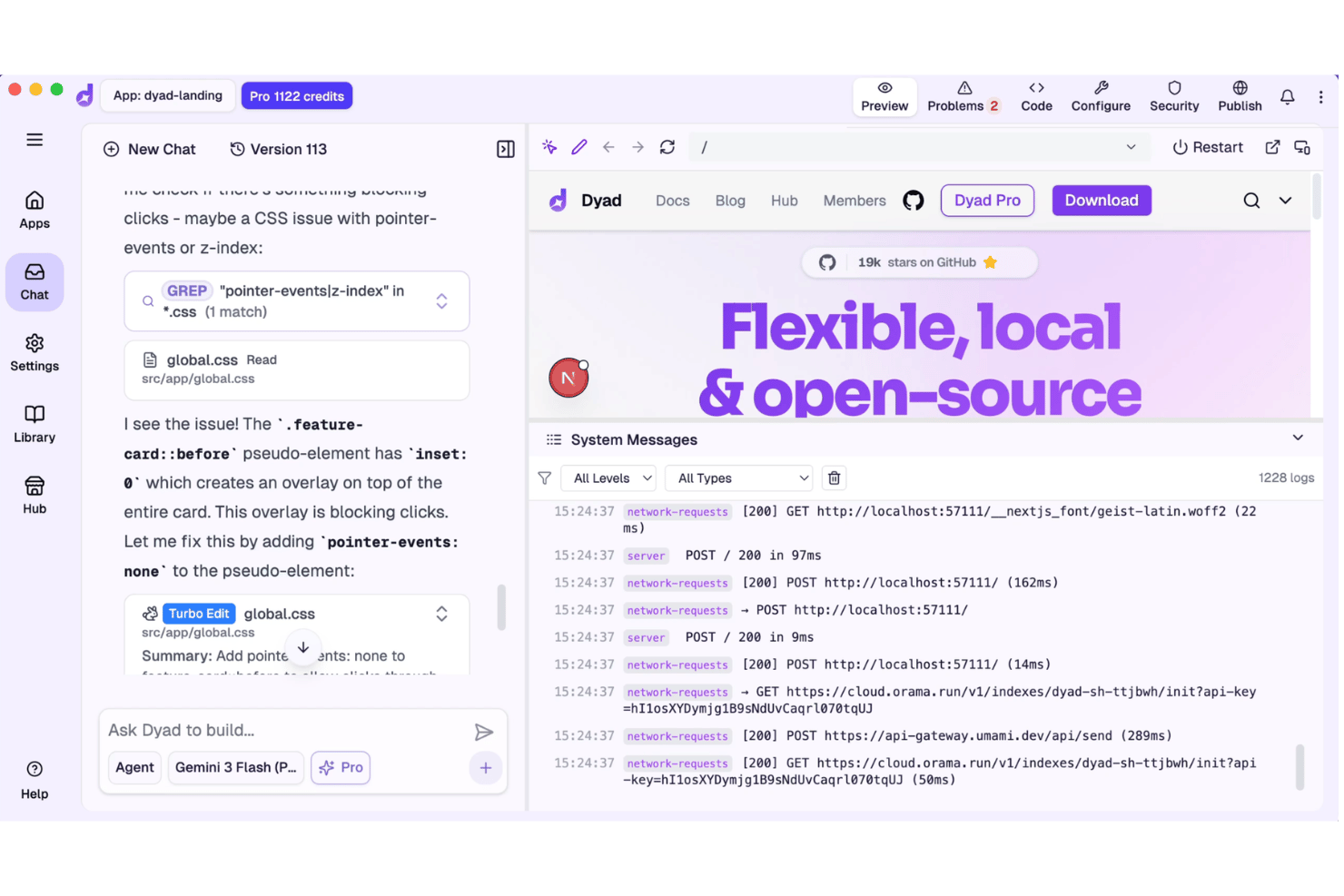Click the 19k stars on GitHub badge
This screenshot has width=1344, height=896.
(919, 262)
